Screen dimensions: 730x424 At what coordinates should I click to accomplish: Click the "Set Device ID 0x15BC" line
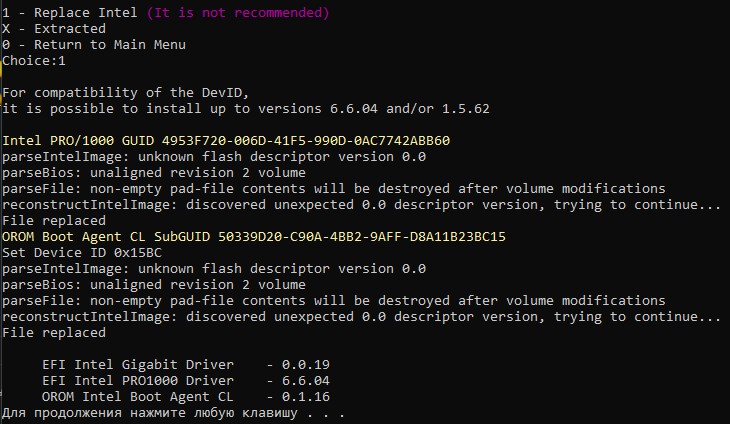tap(78, 253)
